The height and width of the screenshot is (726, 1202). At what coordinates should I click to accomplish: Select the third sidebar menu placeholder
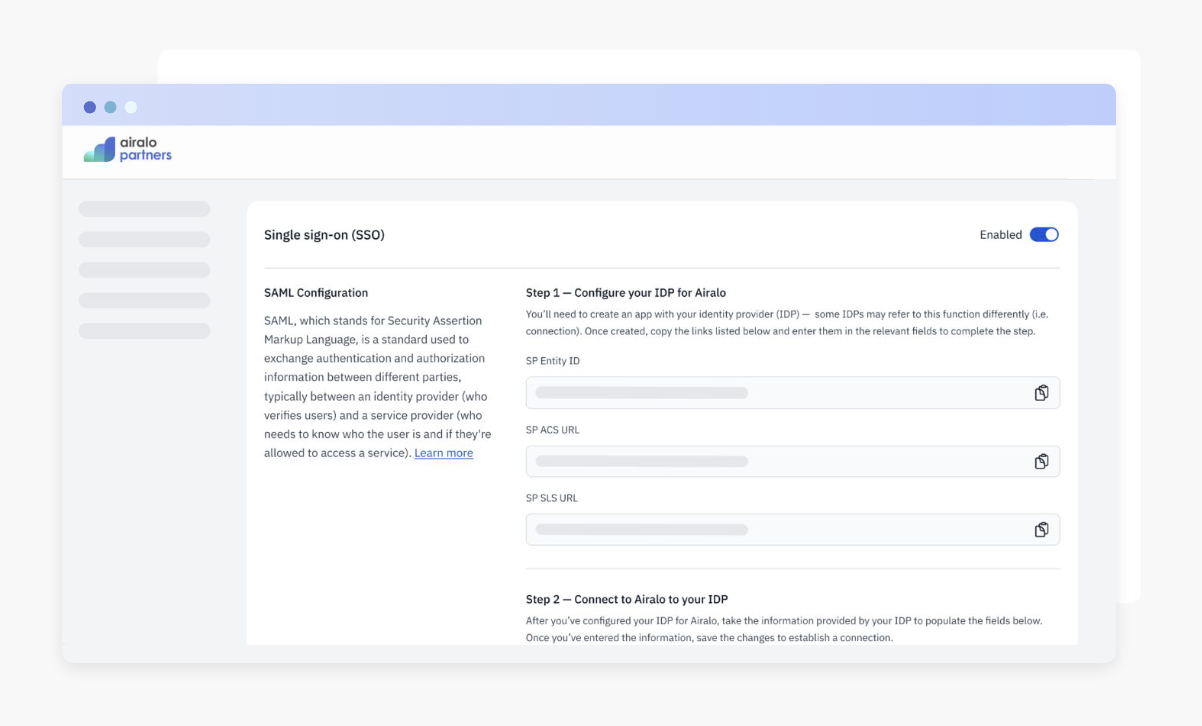click(144, 270)
